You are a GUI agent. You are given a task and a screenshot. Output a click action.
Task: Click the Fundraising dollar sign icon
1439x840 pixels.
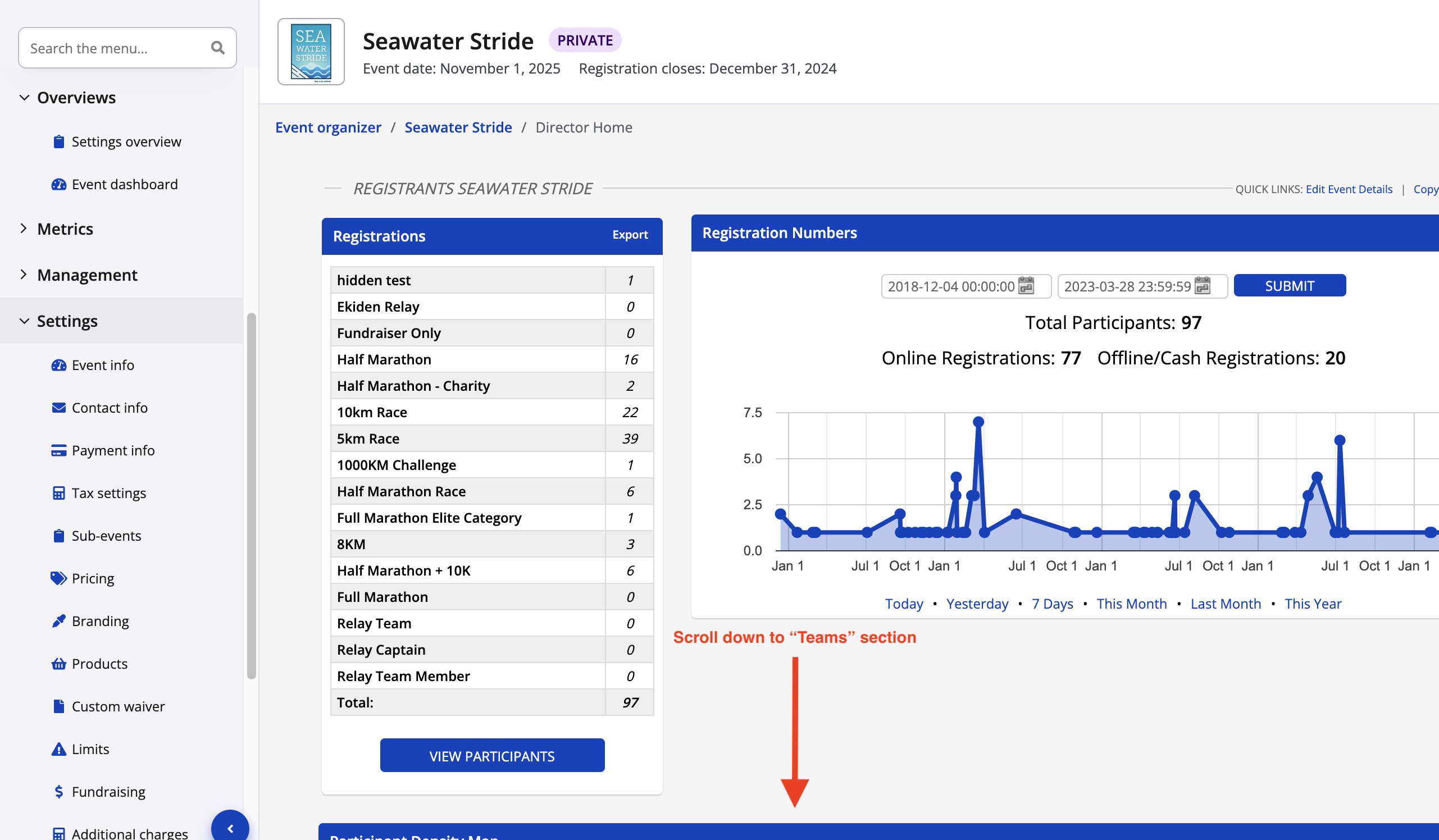coord(58,792)
